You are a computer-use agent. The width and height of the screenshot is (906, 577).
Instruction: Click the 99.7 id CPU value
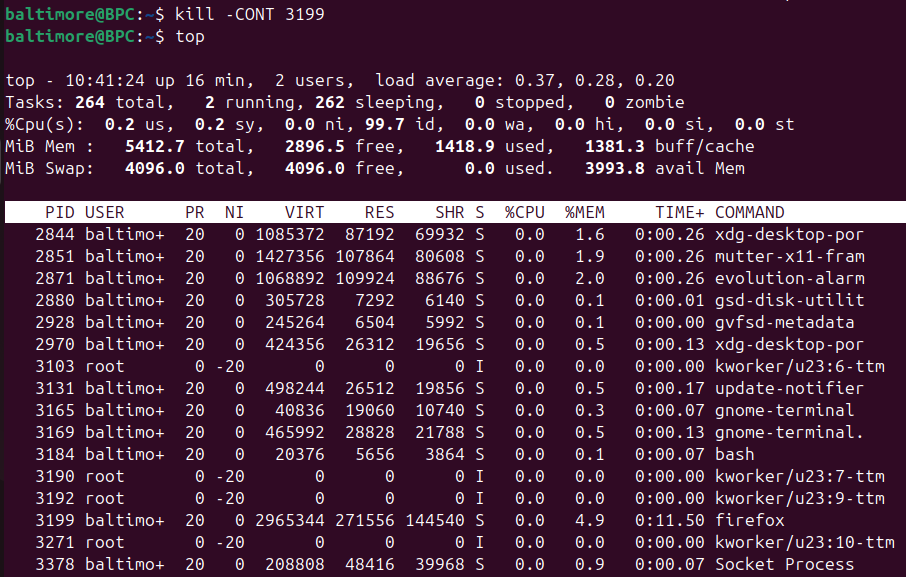click(x=384, y=124)
